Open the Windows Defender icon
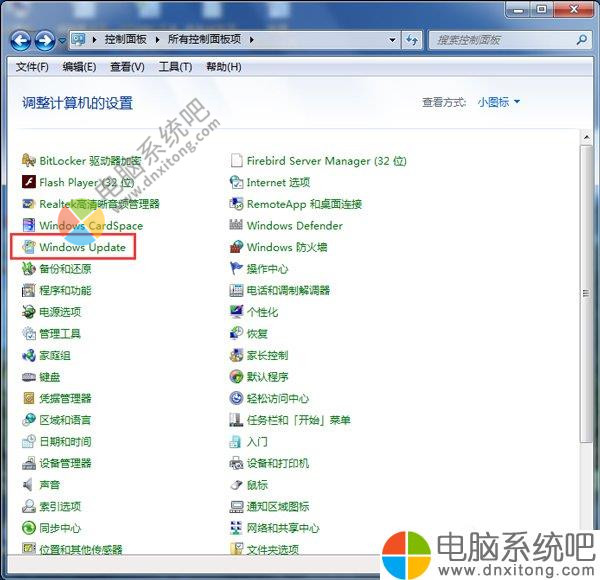This screenshot has height=580, width=600. pyautogui.click(x=237, y=226)
